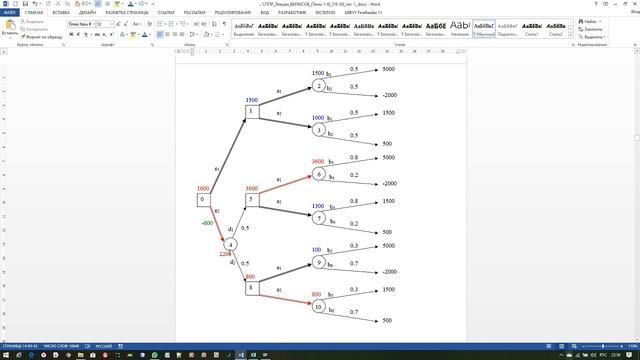
Task: Switch to Разметка страницы tab
Action: [x=127, y=13]
